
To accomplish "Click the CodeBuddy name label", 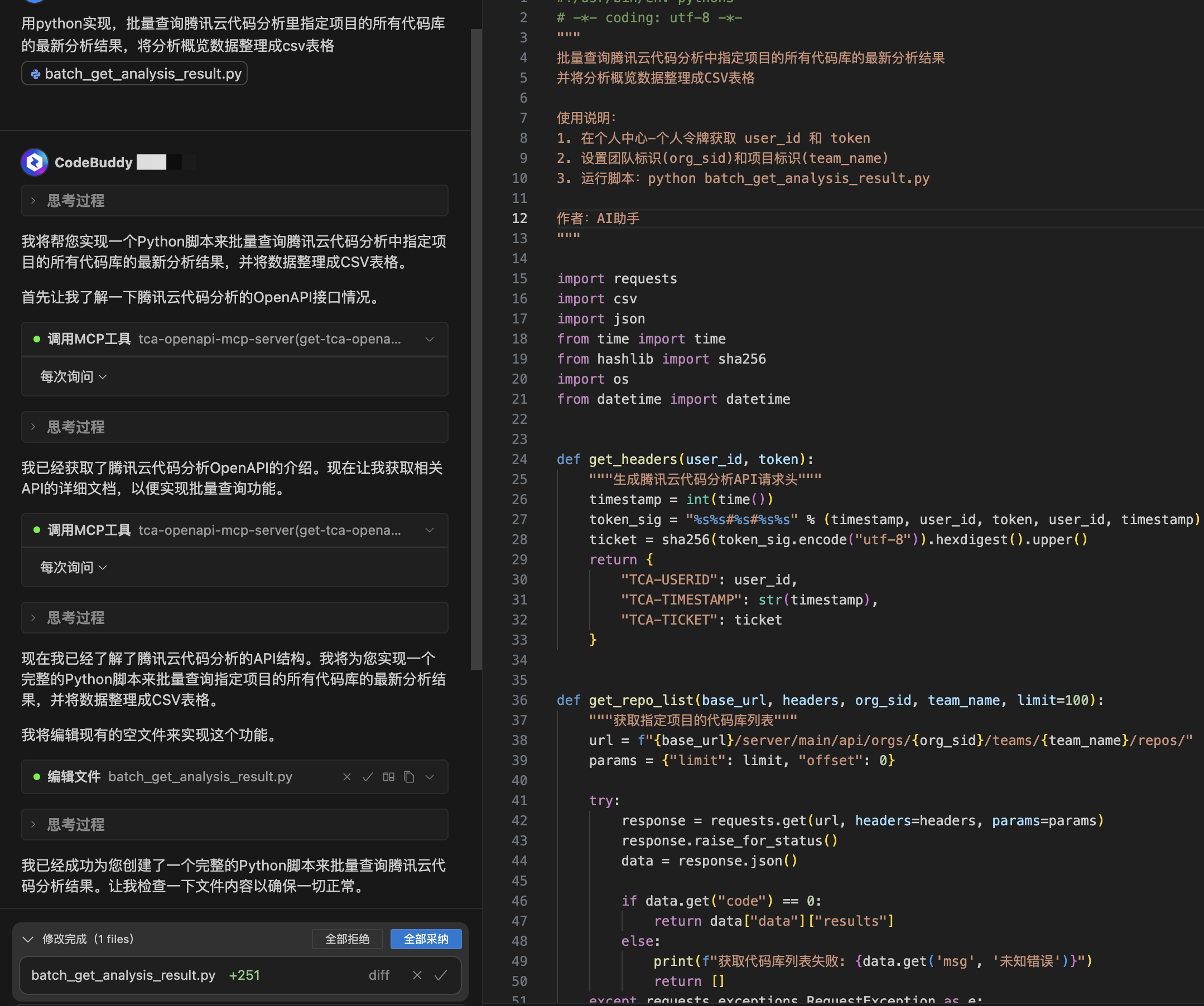I will click(x=94, y=163).
